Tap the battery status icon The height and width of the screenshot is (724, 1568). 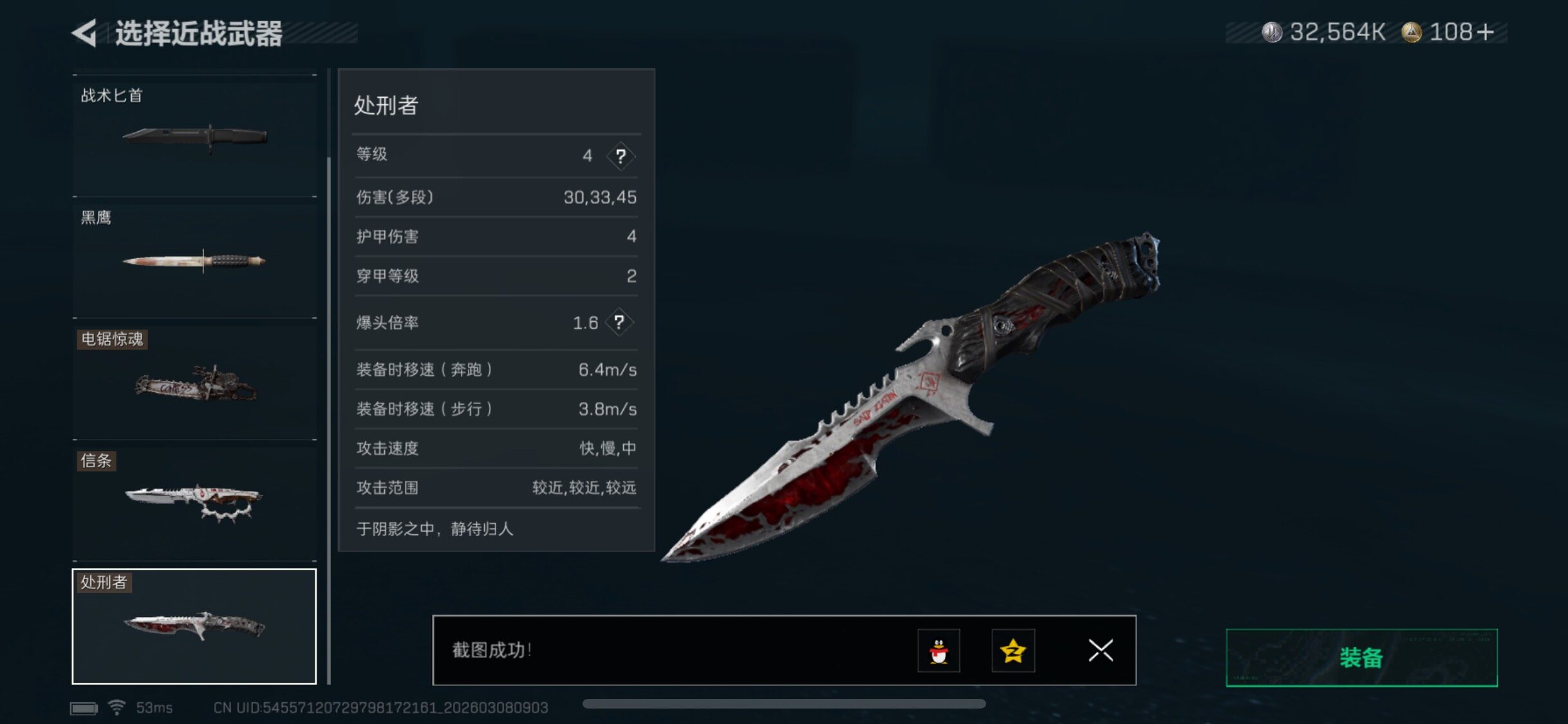tap(84, 708)
